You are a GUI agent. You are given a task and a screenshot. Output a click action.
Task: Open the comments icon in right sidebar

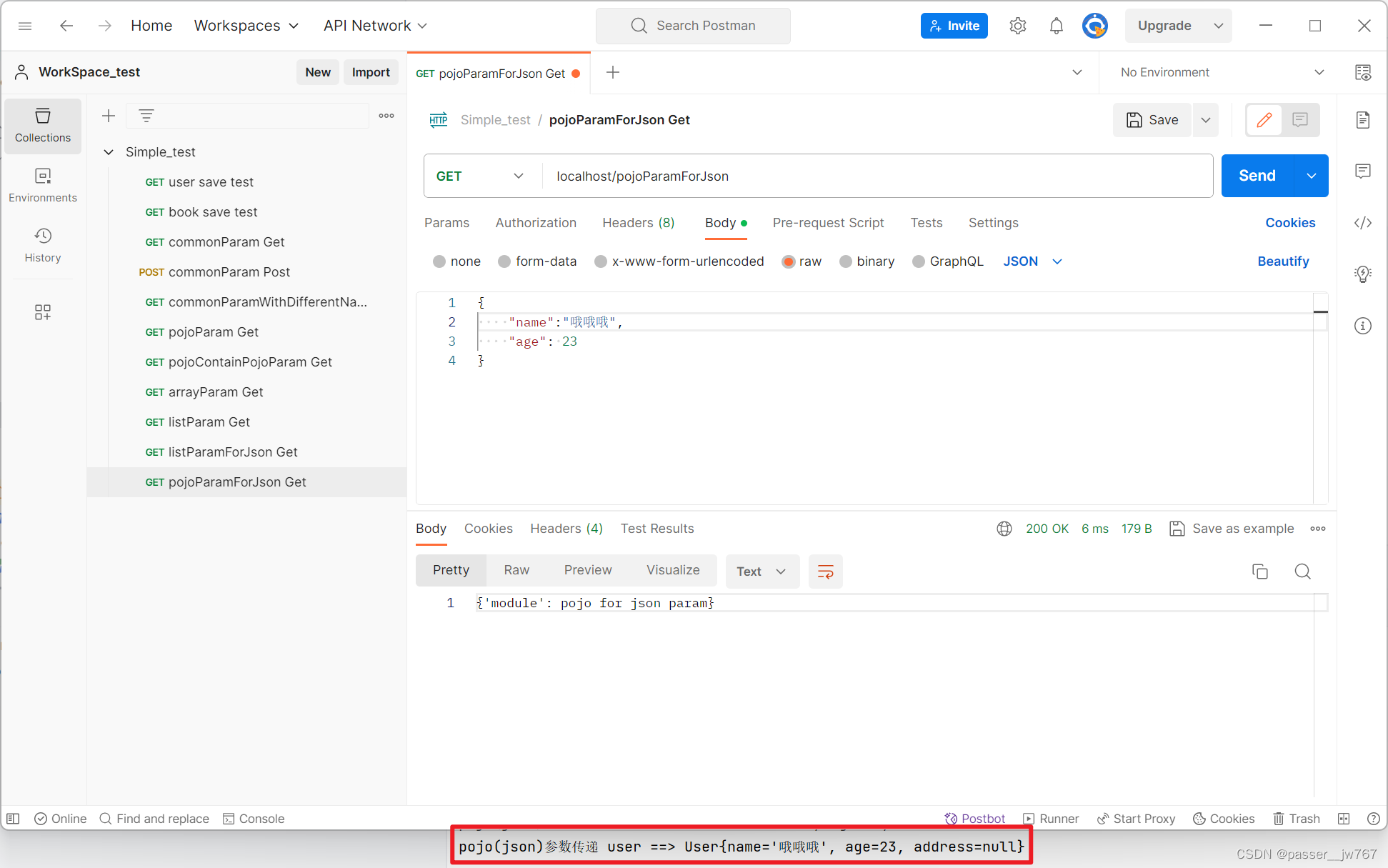pyautogui.click(x=1363, y=171)
